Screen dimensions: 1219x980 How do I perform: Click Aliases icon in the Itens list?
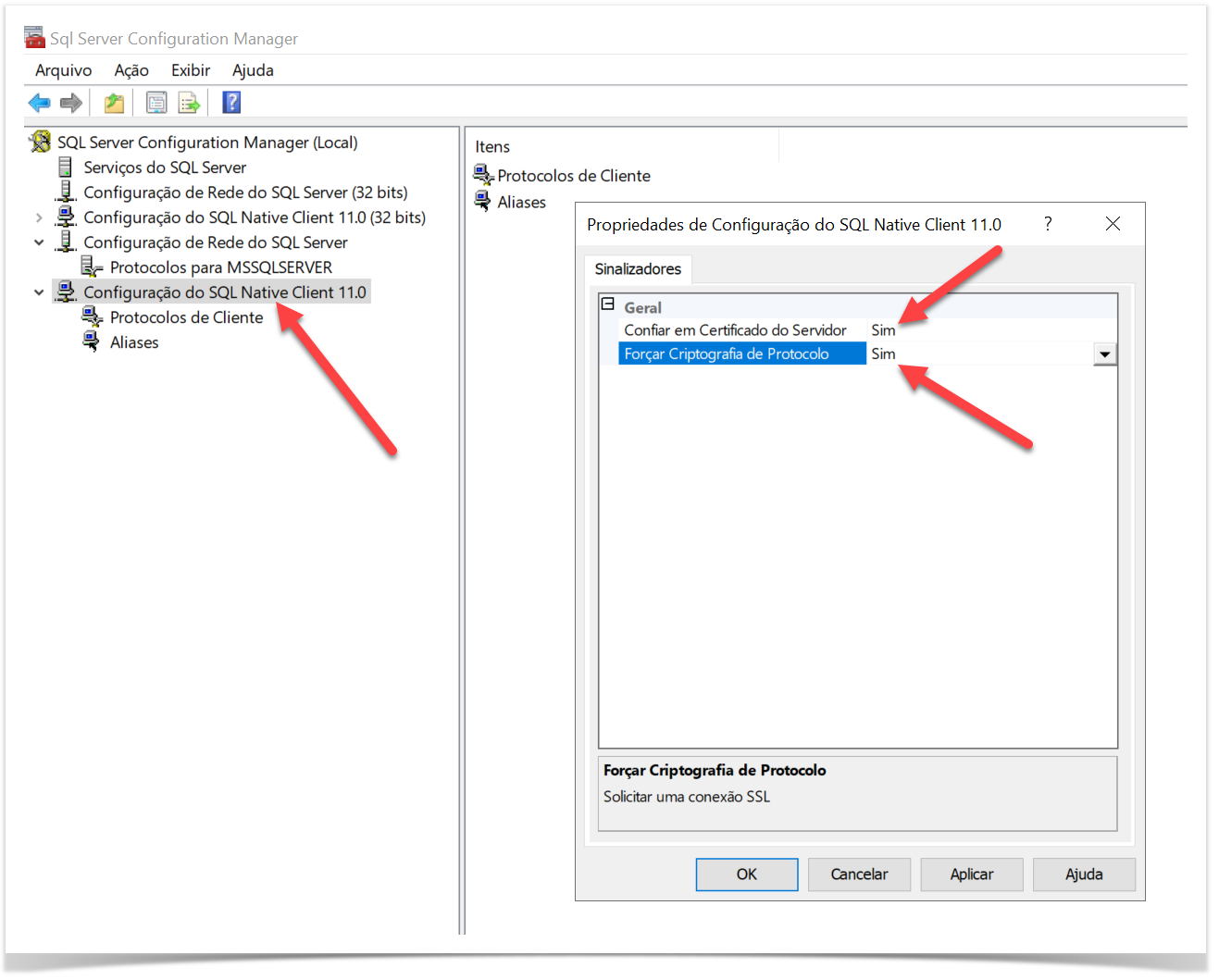(482, 201)
